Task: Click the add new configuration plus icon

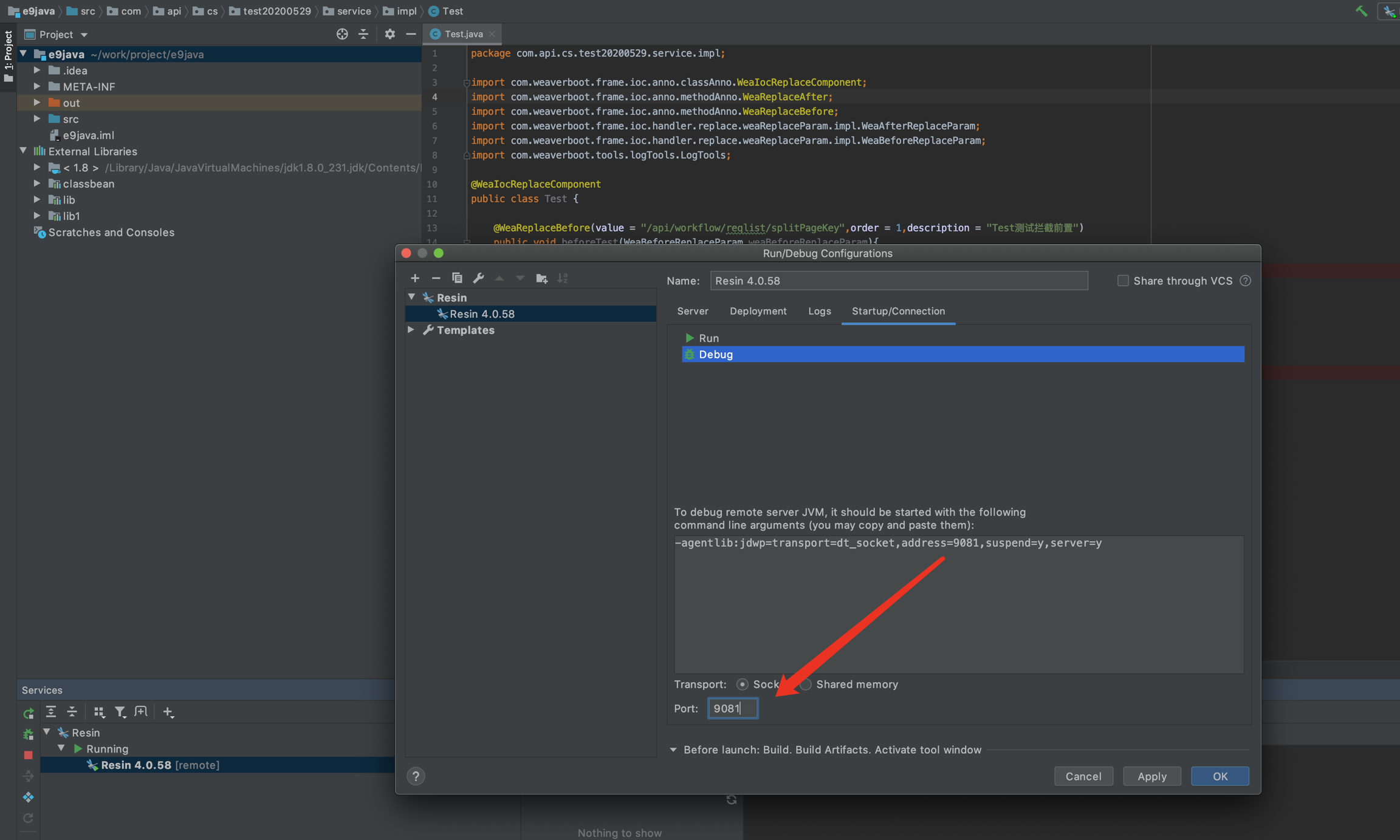Action: click(415, 278)
